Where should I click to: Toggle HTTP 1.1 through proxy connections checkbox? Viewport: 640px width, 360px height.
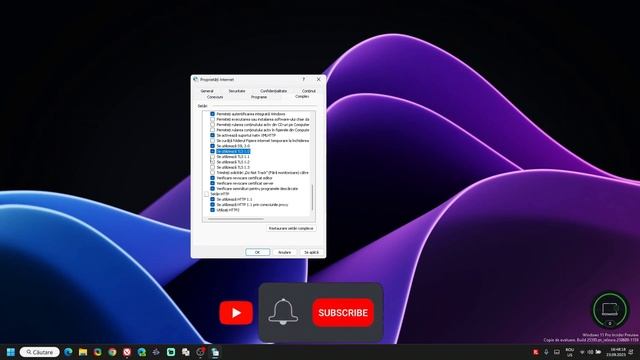(212, 204)
